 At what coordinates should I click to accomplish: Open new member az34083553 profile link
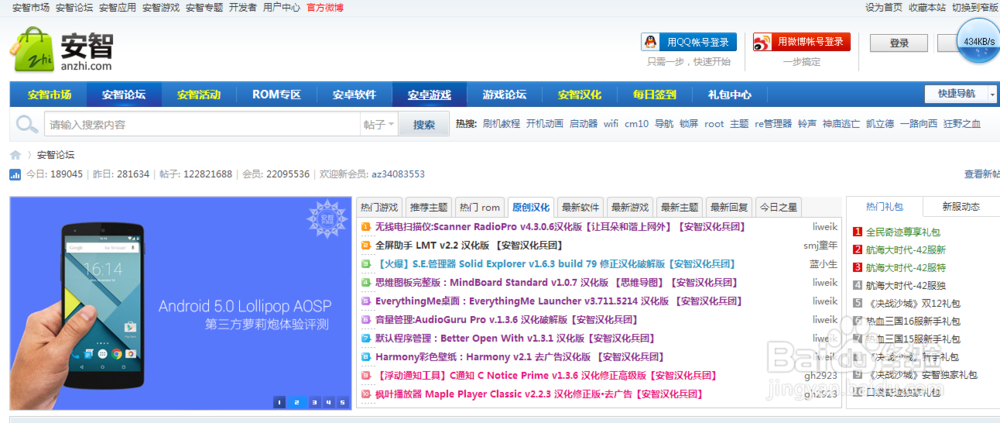[x=398, y=174]
